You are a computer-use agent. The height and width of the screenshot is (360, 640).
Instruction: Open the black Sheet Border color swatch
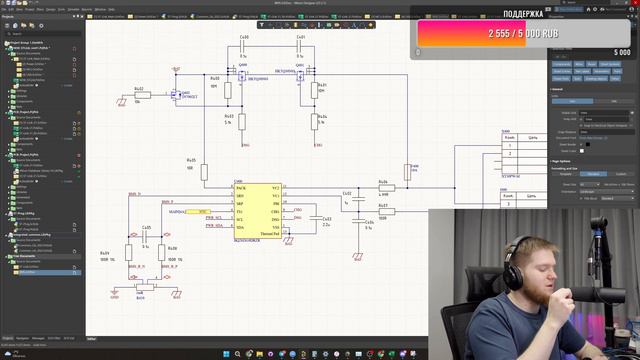(588, 144)
